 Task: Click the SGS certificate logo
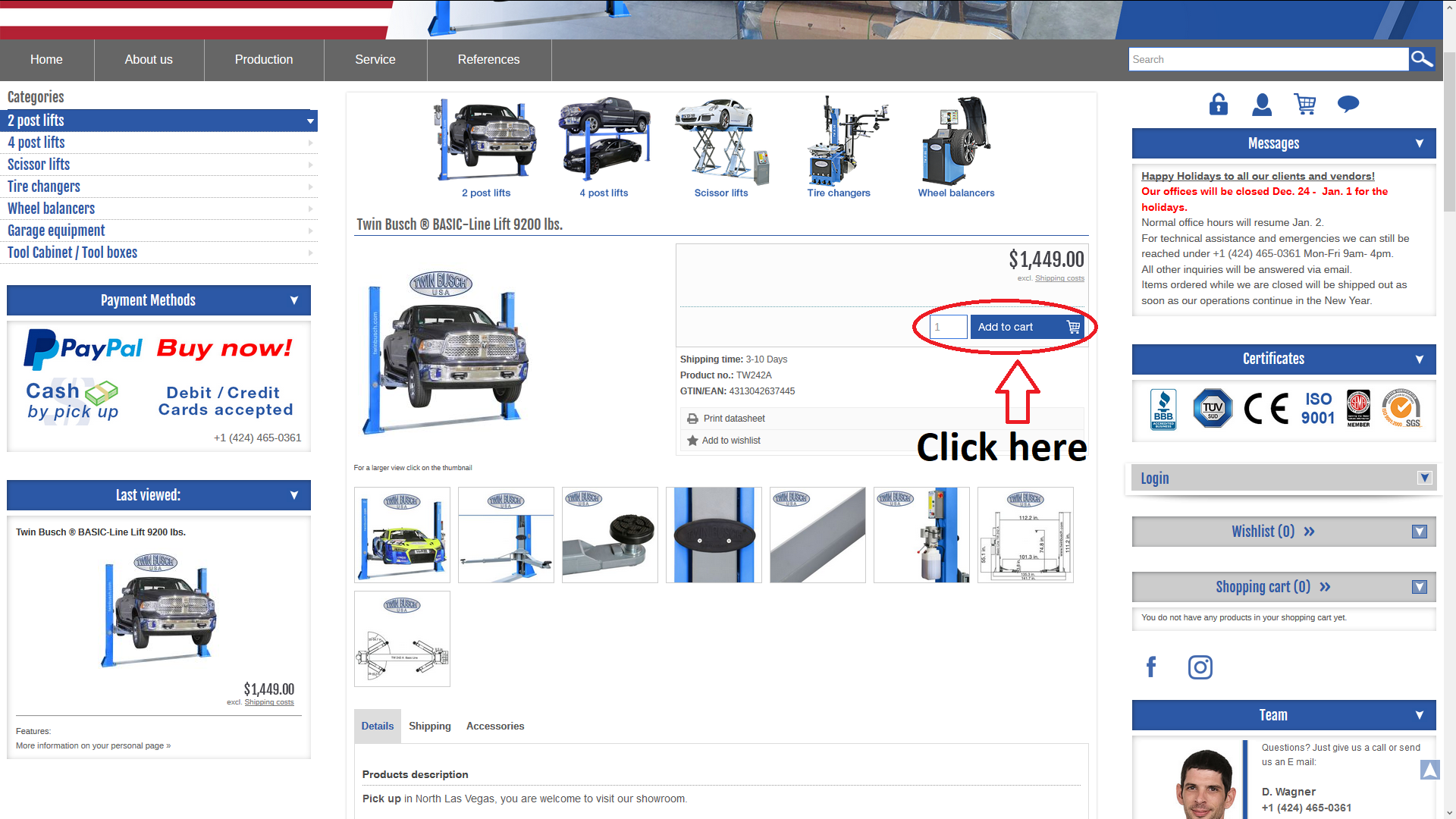tap(1401, 408)
